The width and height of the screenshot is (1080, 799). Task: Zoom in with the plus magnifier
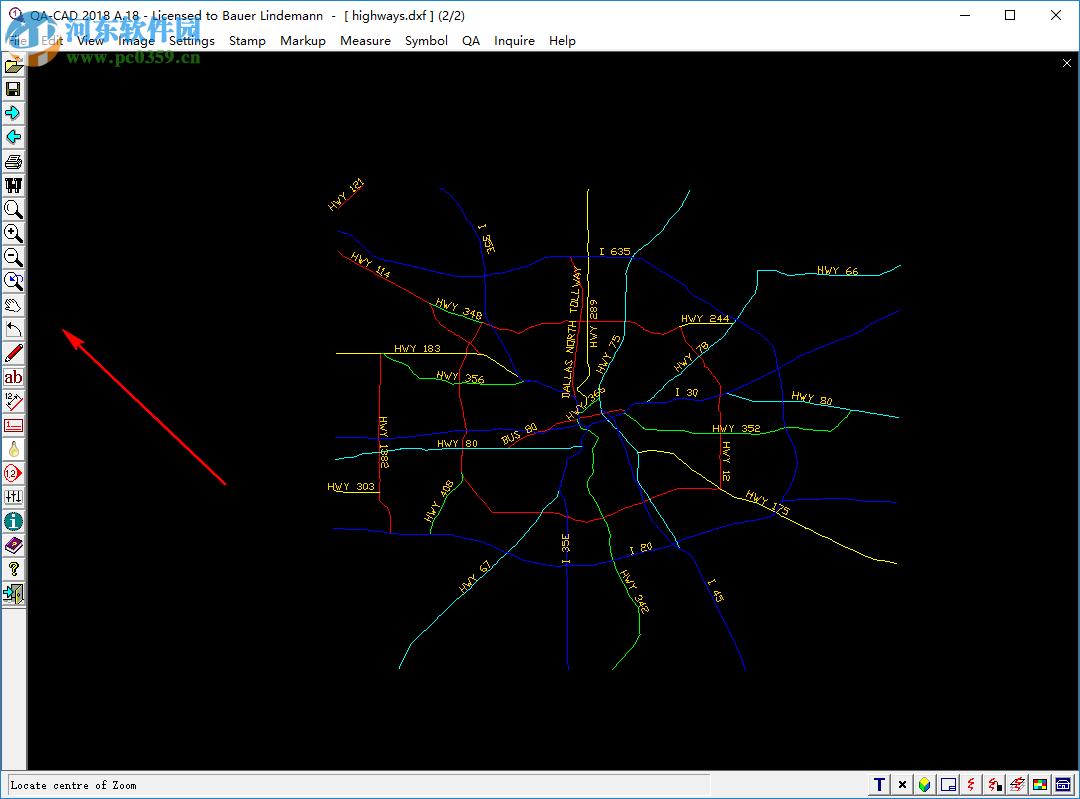13,234
